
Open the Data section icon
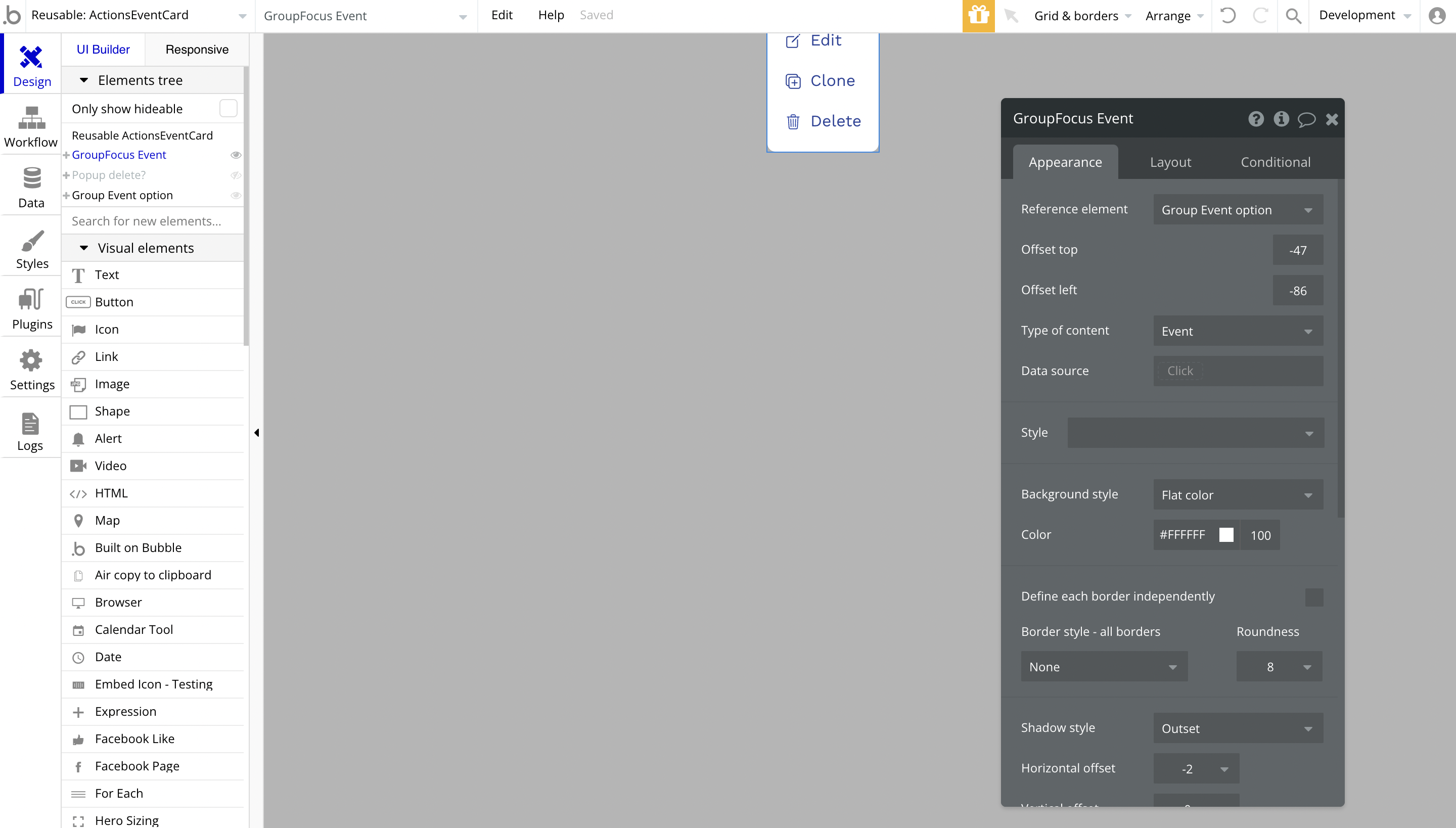click(x=31, y=178)
